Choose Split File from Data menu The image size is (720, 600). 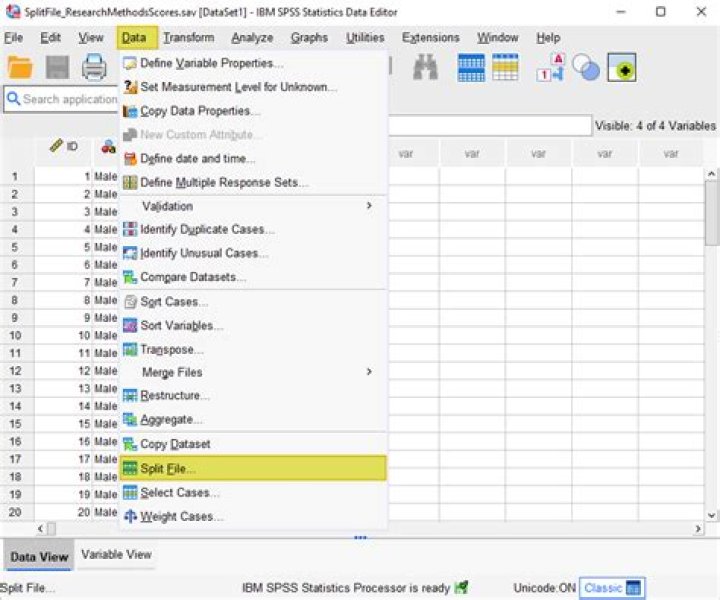tap(168, 468)
